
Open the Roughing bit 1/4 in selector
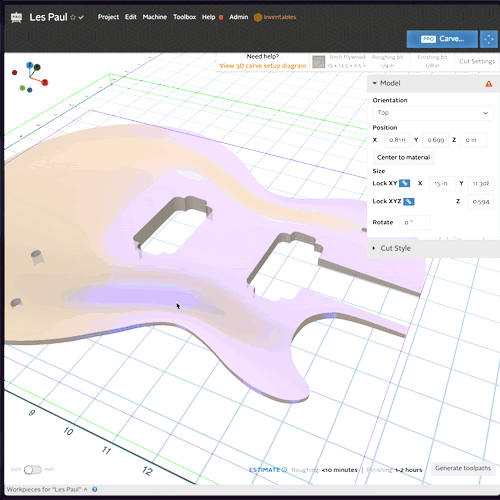[387, 61]
